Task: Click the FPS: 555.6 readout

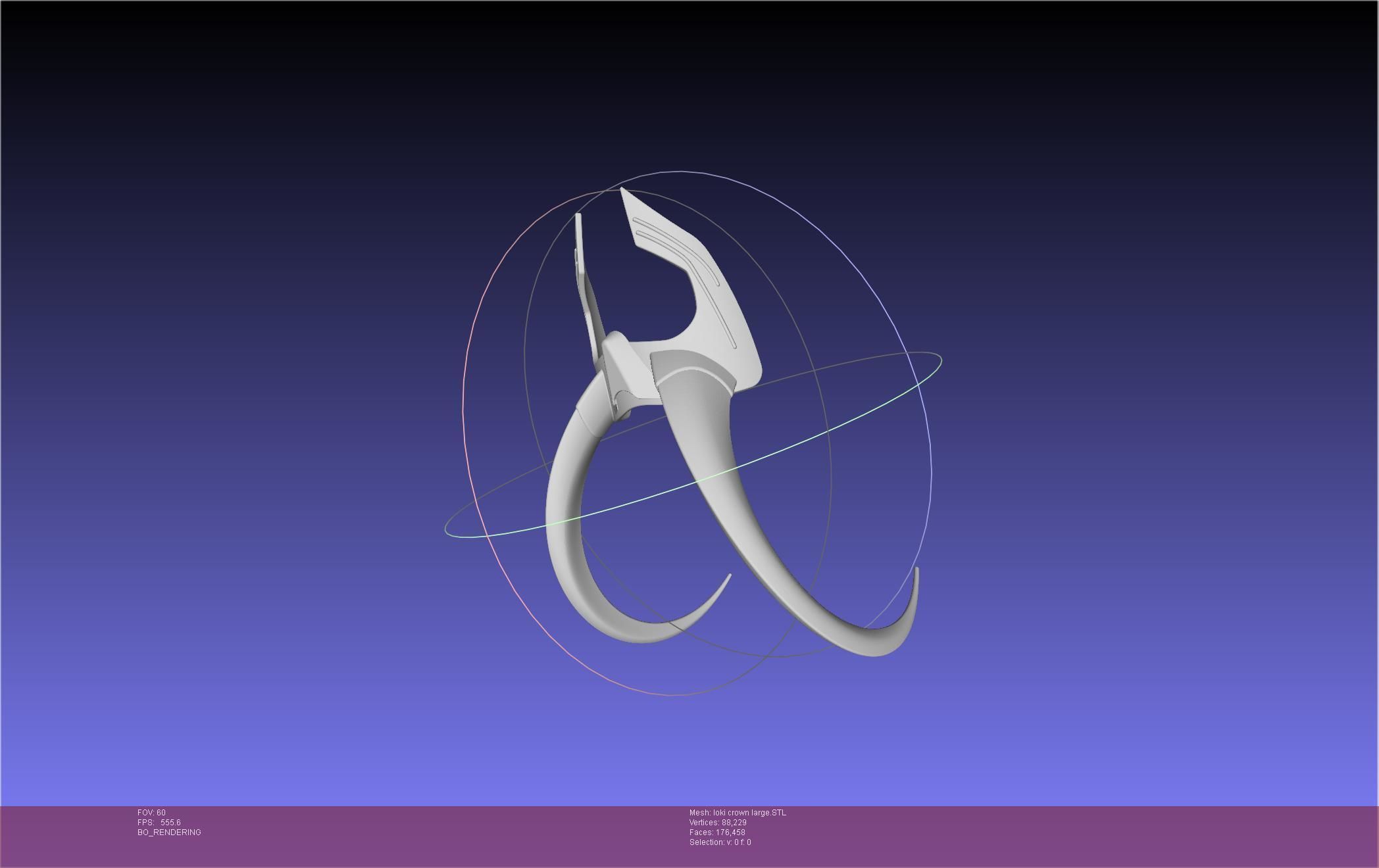Action: coord(159,823)
